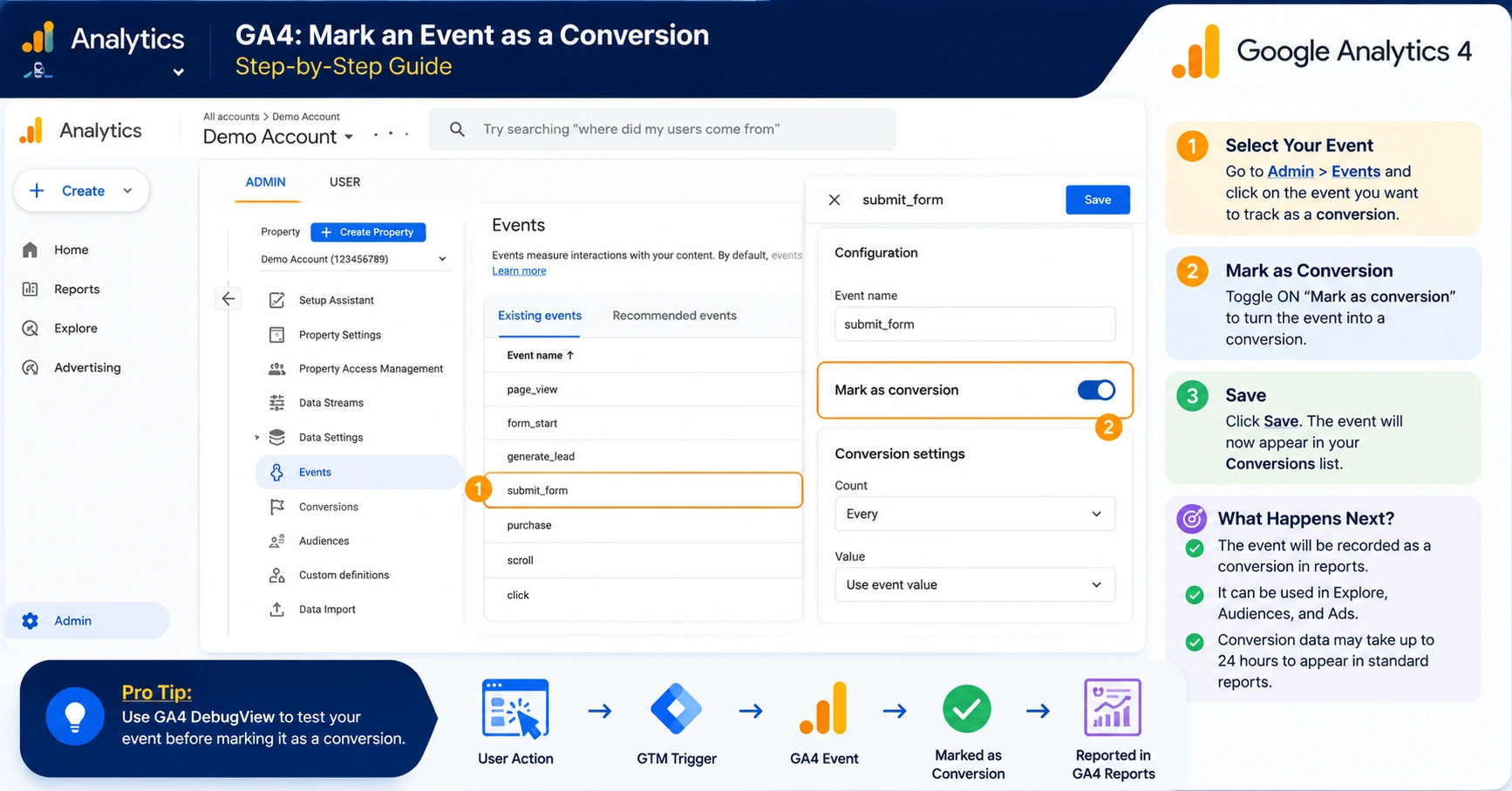Viewport: 1512px width, 791px height.
Task: Click the Pro Tip lightbulb icon
Action: [75, 717]
